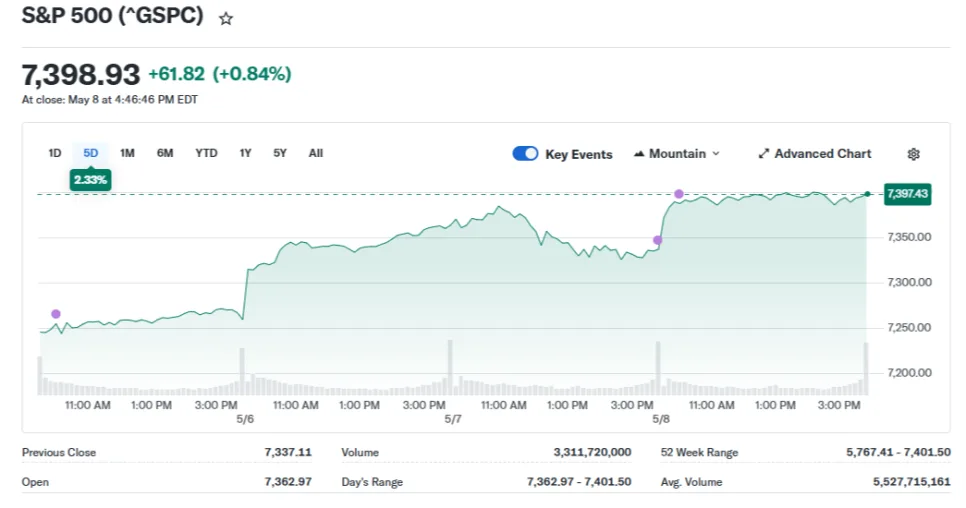Click the (+0.84%) percent change
The image size is (966, 508).
pyautogui.click(x=252, y=74)
